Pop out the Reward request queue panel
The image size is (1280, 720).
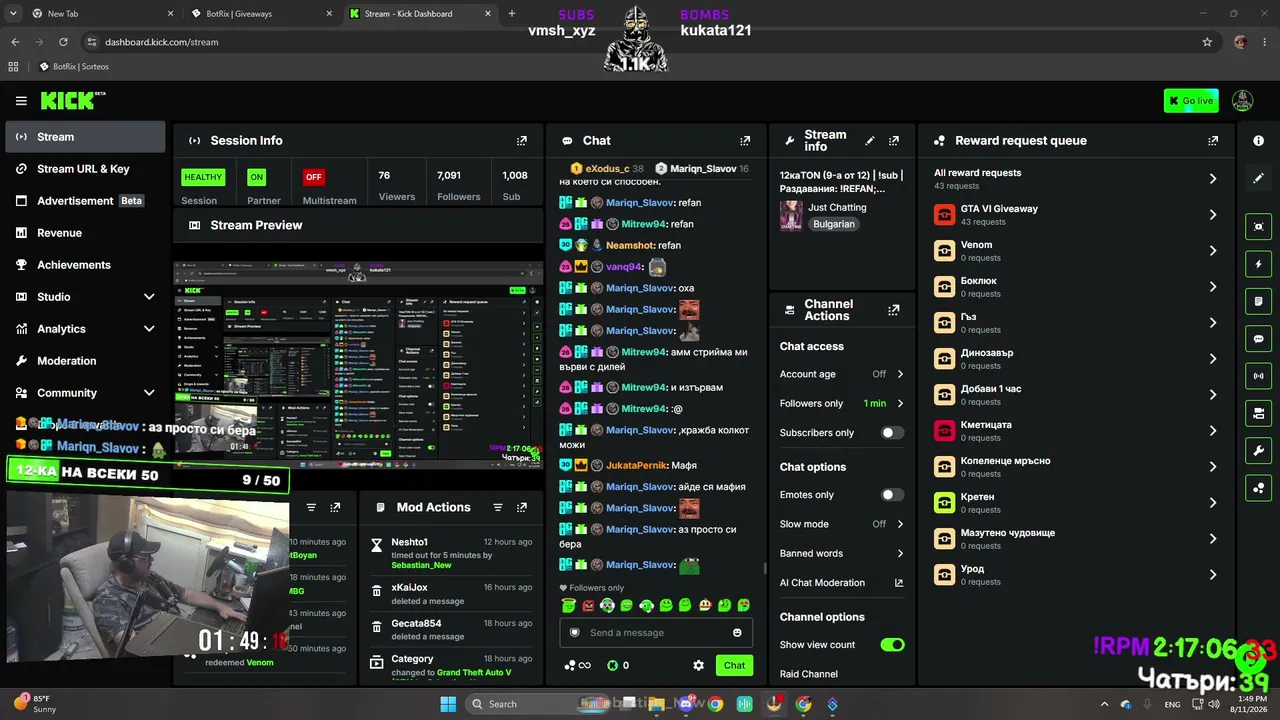1213,141
